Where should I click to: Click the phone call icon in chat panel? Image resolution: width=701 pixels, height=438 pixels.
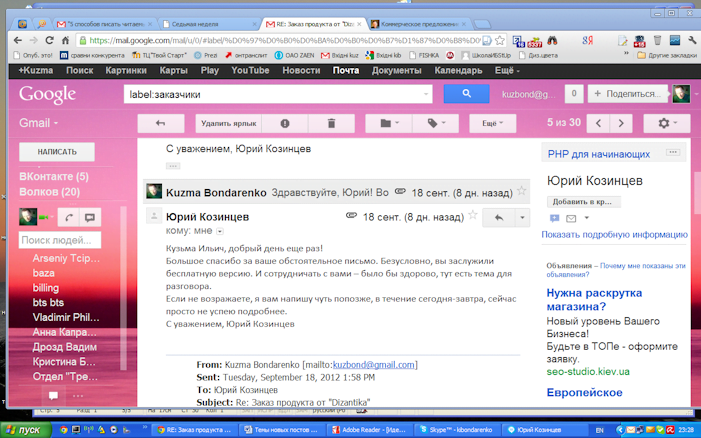(69, 218)
